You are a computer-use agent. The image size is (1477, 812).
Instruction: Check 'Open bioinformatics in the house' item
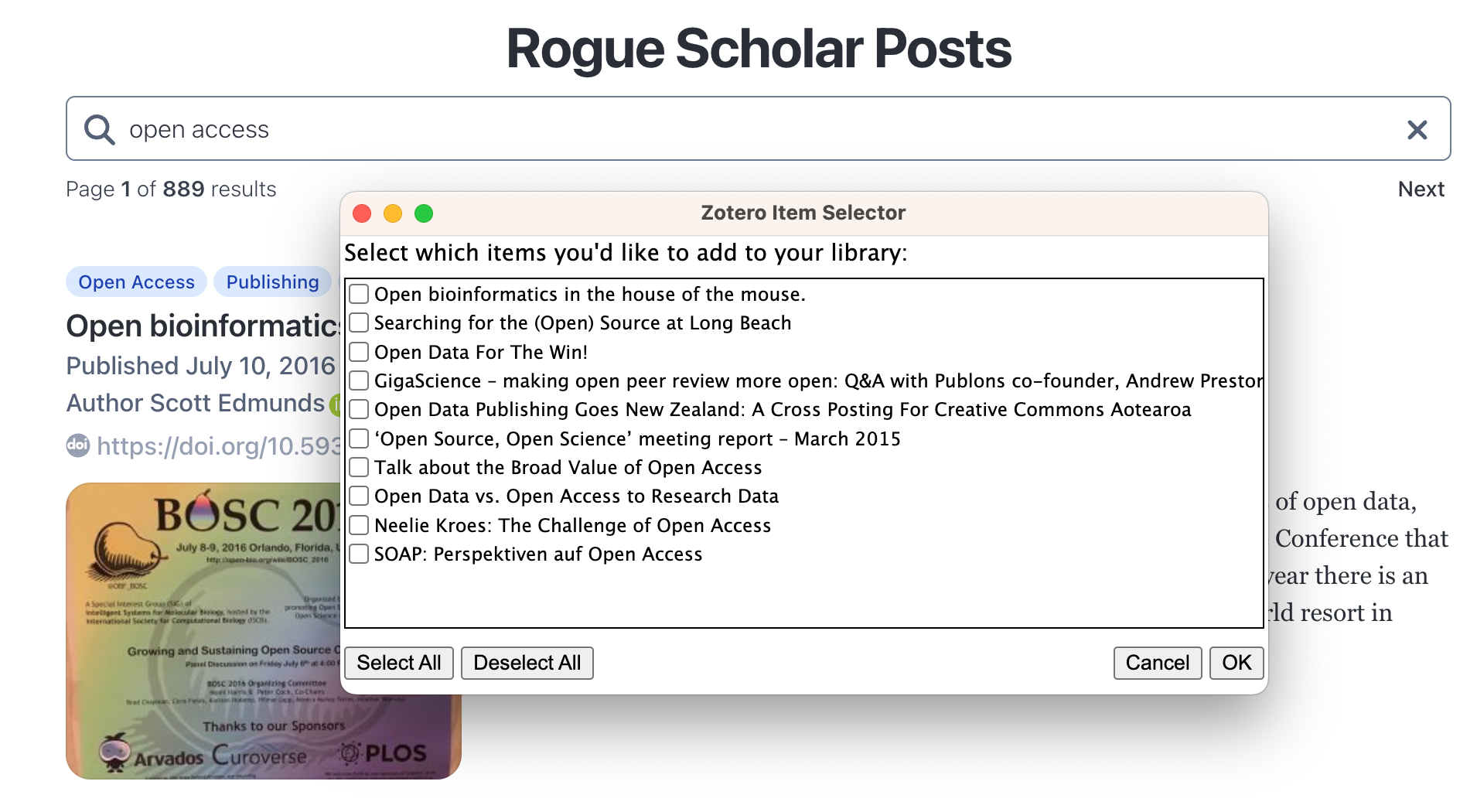[x=359, y=294]
